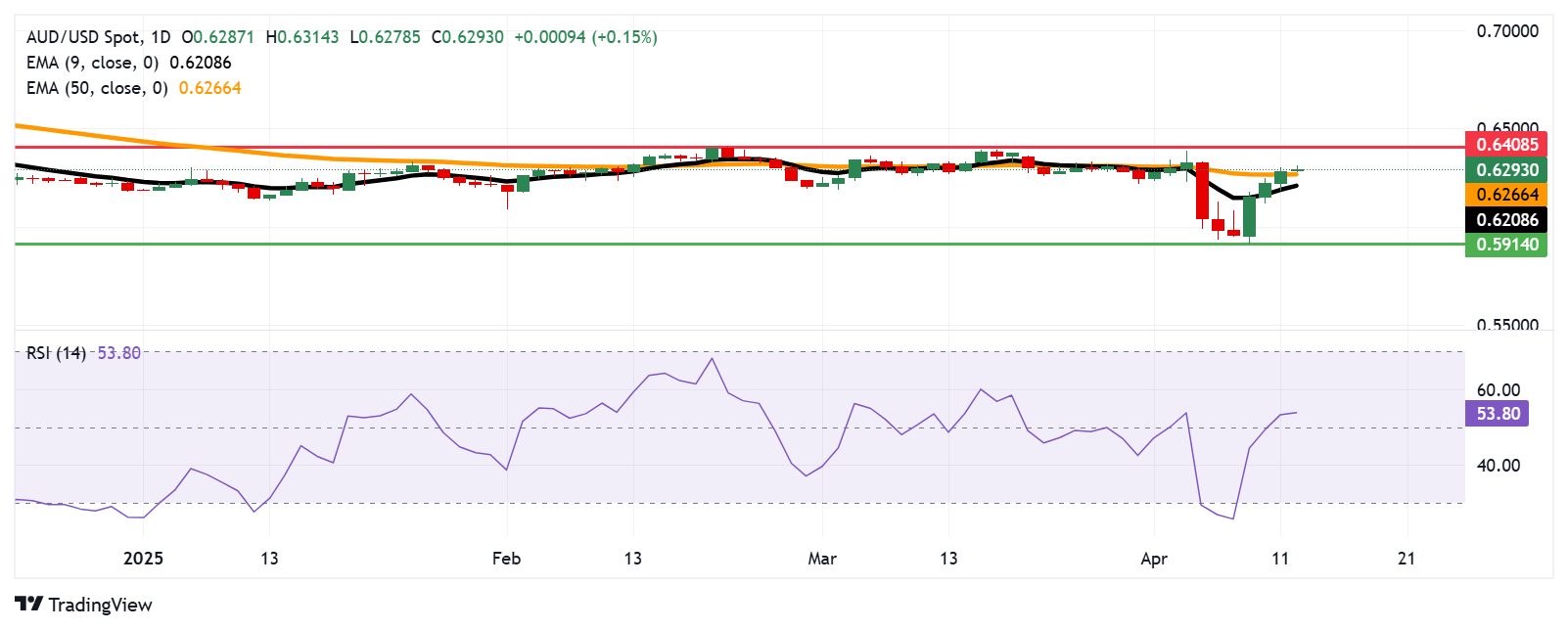Viewport: 1568px width, 630px height.
Task: Select the EMA (9, close, 0) legend
Action: [92, 63]
